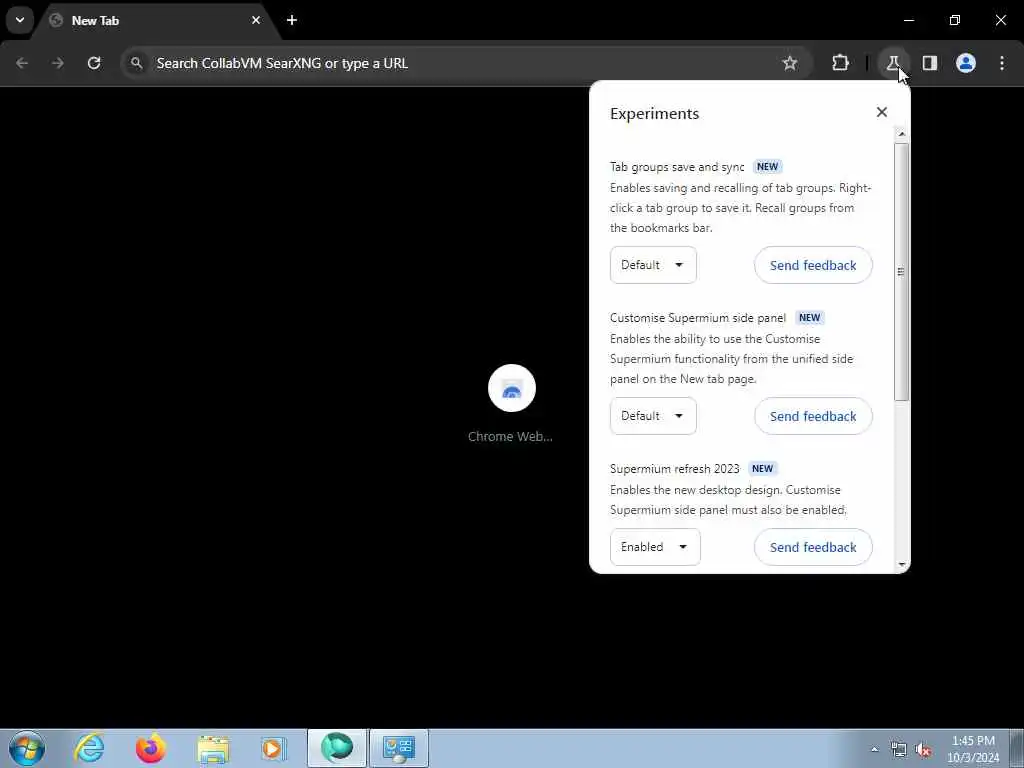The image size is (1024, 768).
Task: Open Supermium refresh 2023 Enabled dropdown
Action: point(655,547)
